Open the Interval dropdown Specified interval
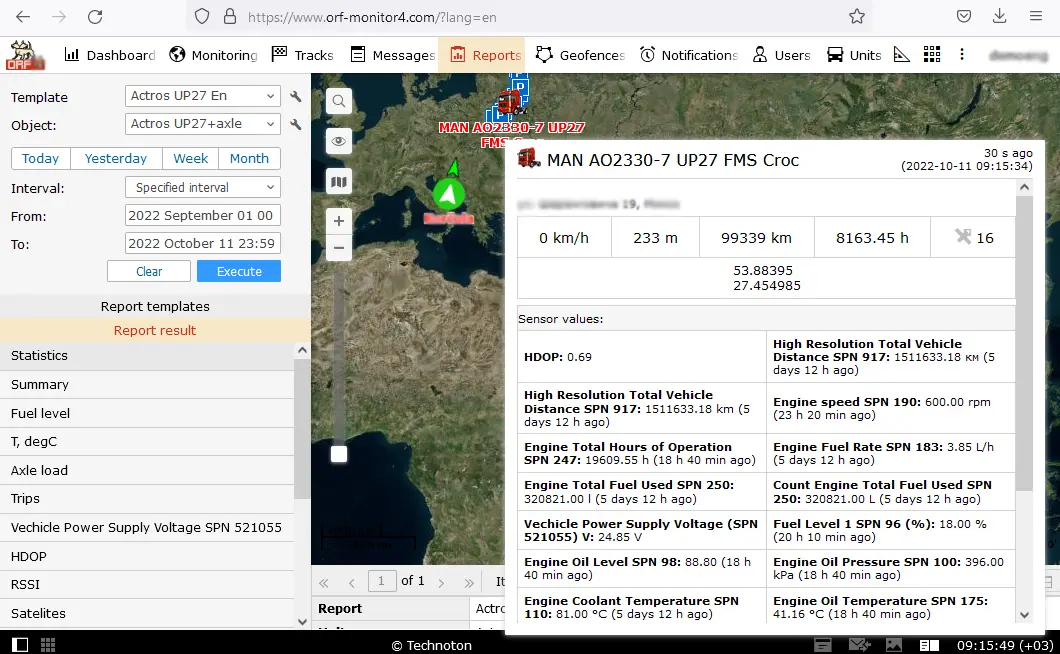 [x=203, y=188]
